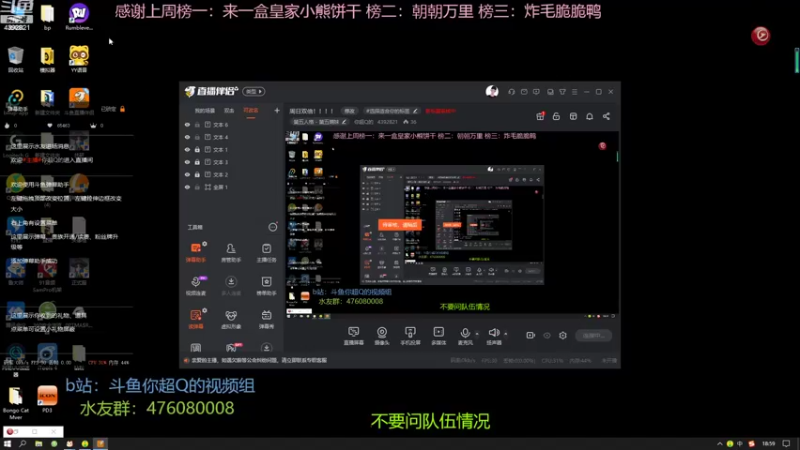Image resolution: width=800 pixels, height=450 pixels.
Task: Open the PD3 desktop shortcut
Action: pyautogui.click(x=47, y=399)
